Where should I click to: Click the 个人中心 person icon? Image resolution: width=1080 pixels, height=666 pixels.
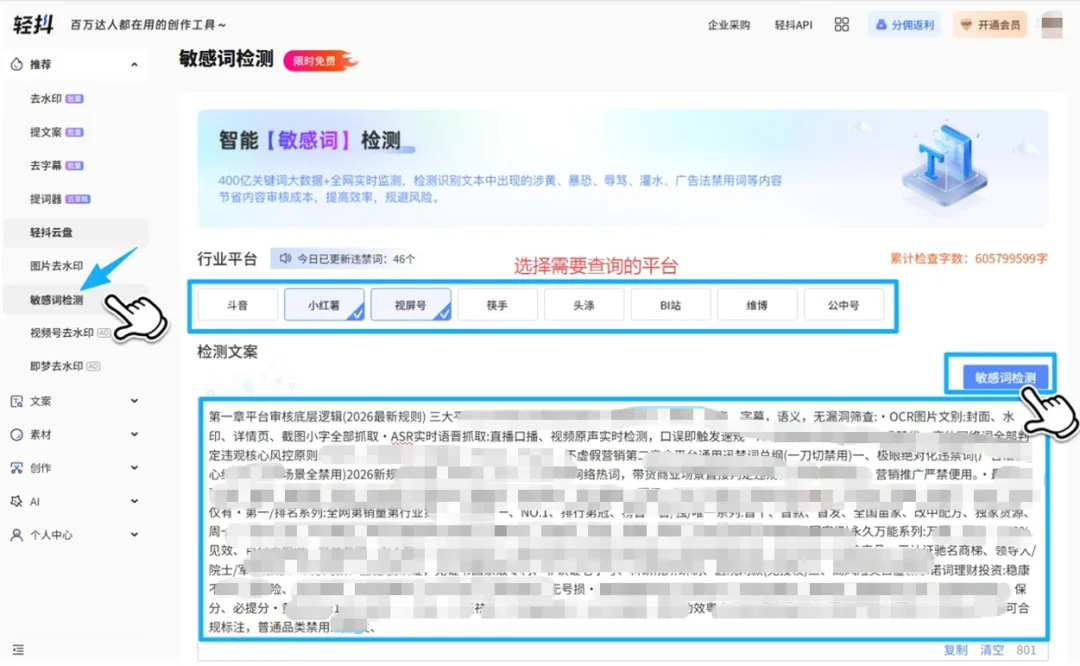click(17, 535)
